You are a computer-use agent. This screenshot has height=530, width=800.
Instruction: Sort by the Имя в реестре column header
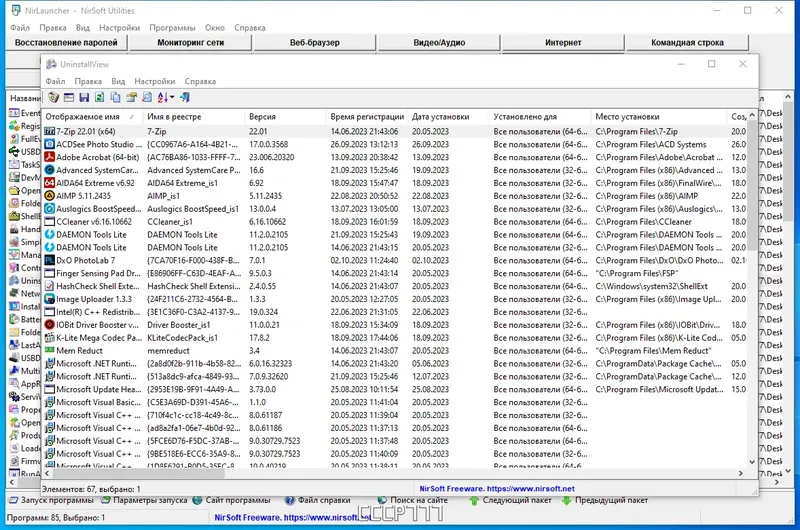tap(194, 117)
